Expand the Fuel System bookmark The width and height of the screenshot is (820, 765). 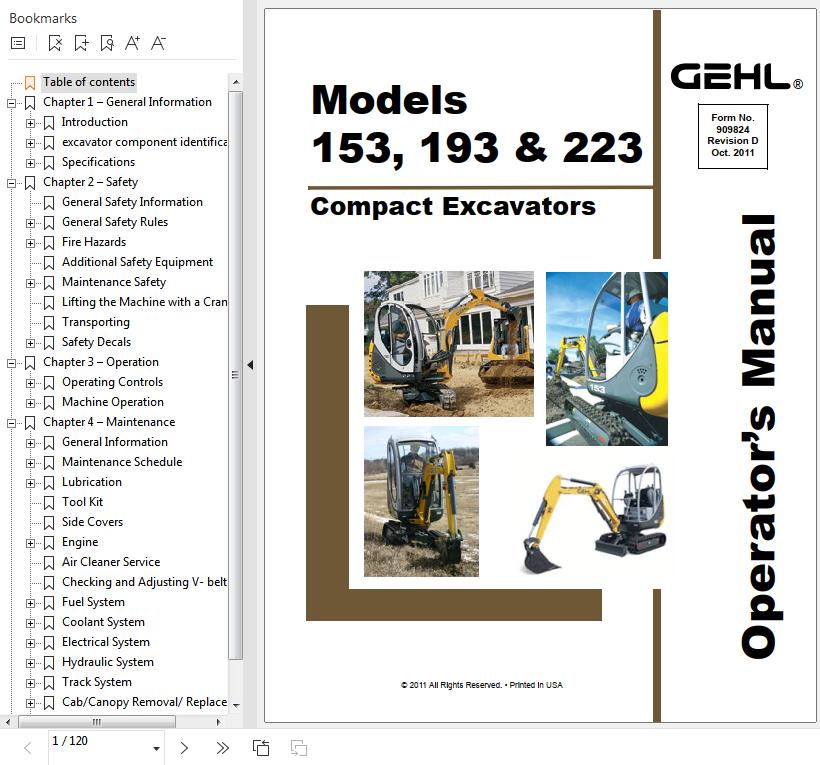(31, 602)
